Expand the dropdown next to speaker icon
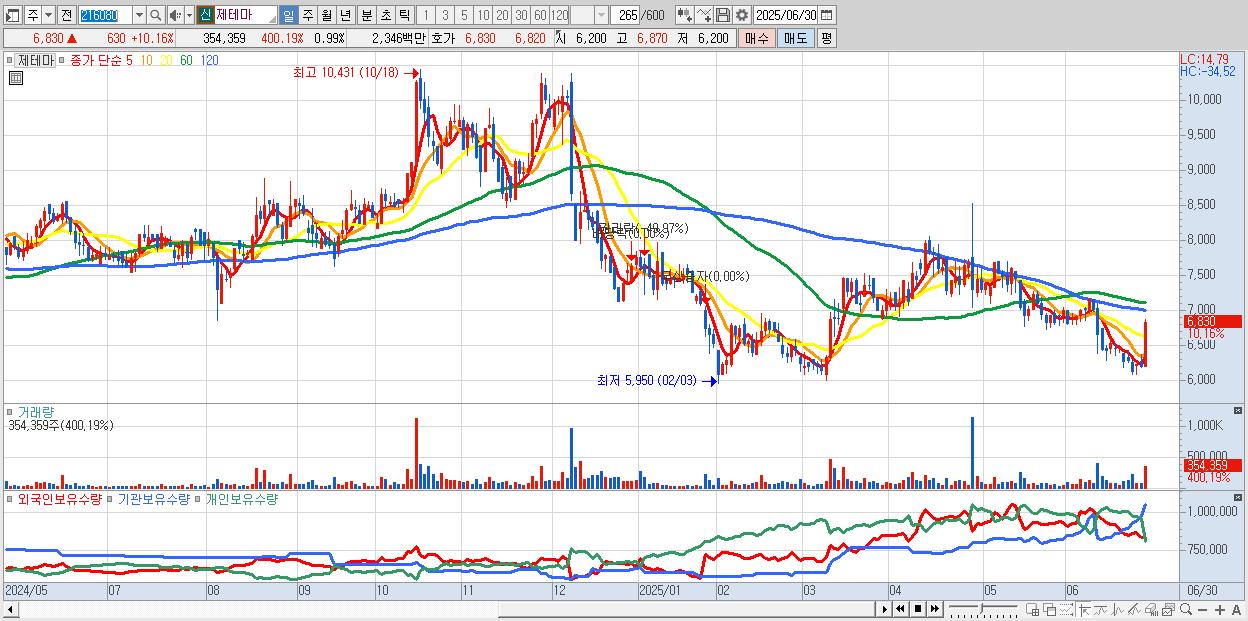This screenshot has height=621, width=1248. click(x=189, y=16)
